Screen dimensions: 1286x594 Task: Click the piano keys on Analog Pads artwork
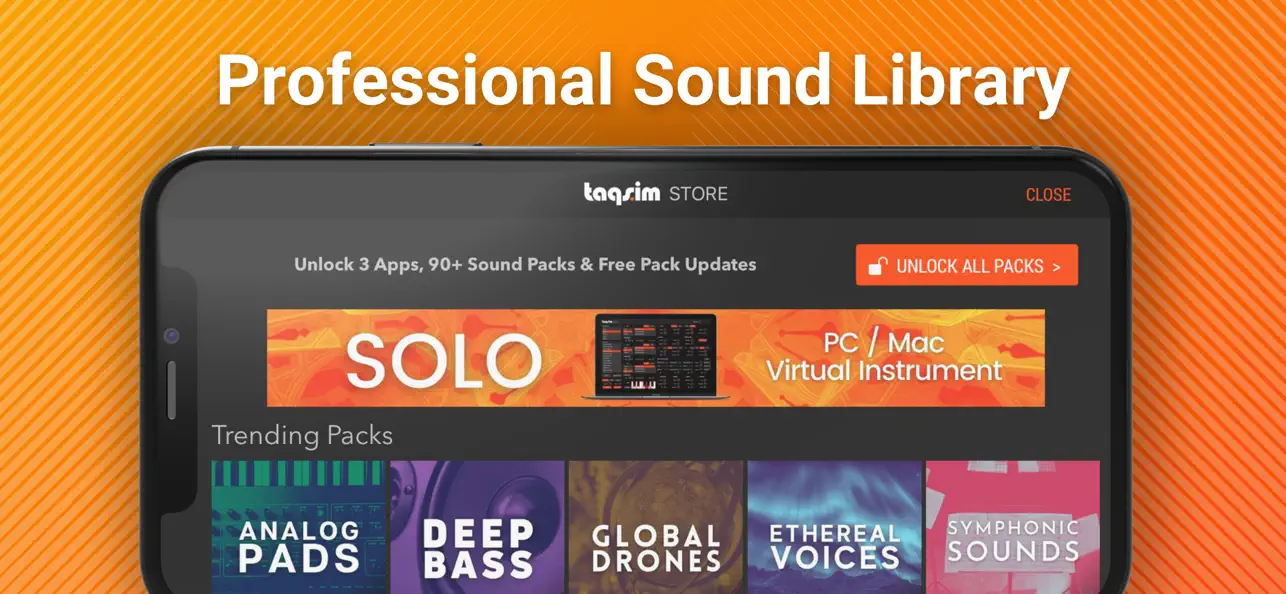pos(298,475)
